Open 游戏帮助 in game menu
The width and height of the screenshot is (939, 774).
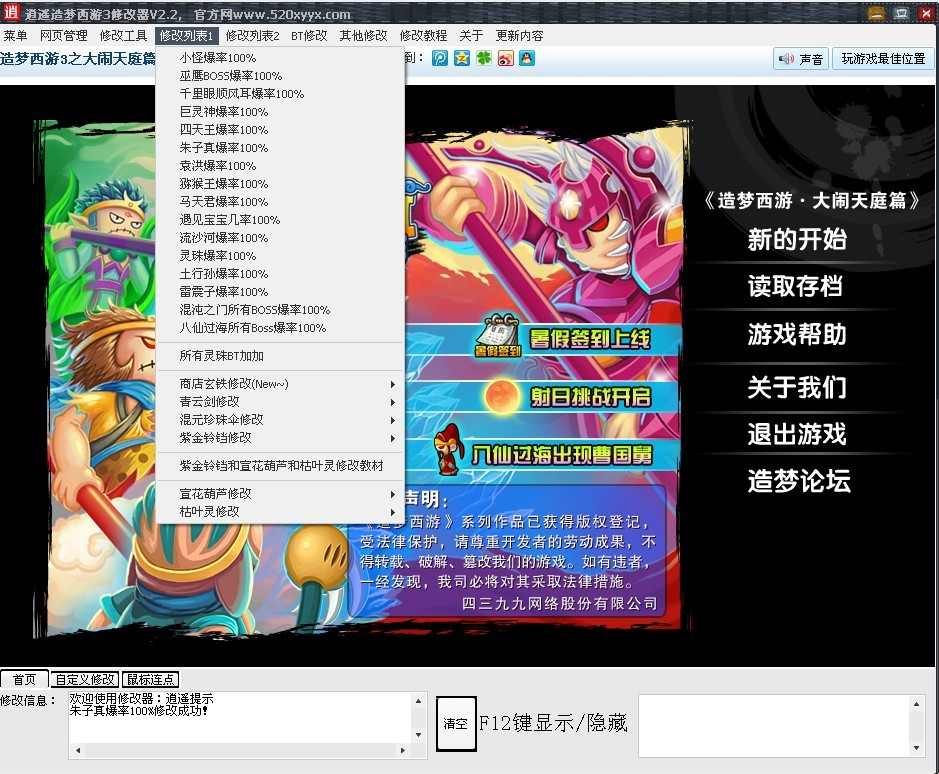coord(797,334)
